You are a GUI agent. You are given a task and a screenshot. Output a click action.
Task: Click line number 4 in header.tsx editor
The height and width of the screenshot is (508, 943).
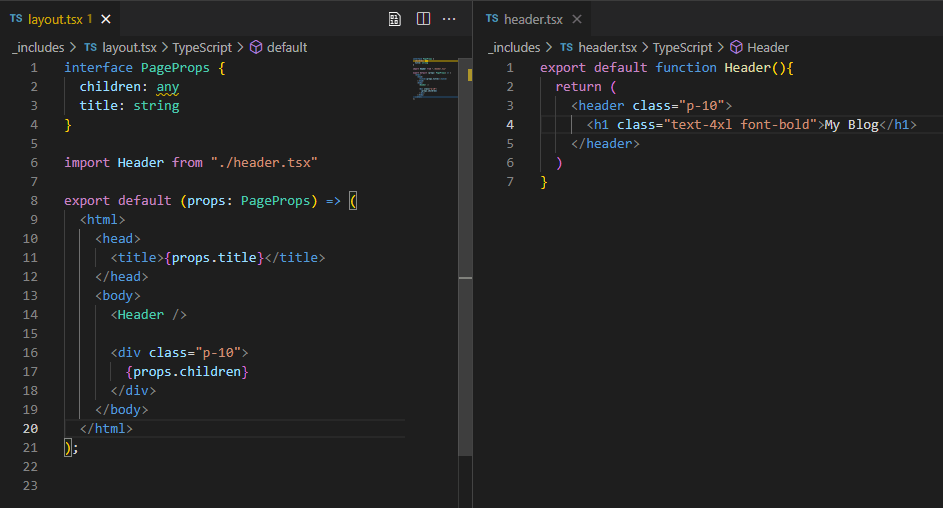[x=510, y=124]
